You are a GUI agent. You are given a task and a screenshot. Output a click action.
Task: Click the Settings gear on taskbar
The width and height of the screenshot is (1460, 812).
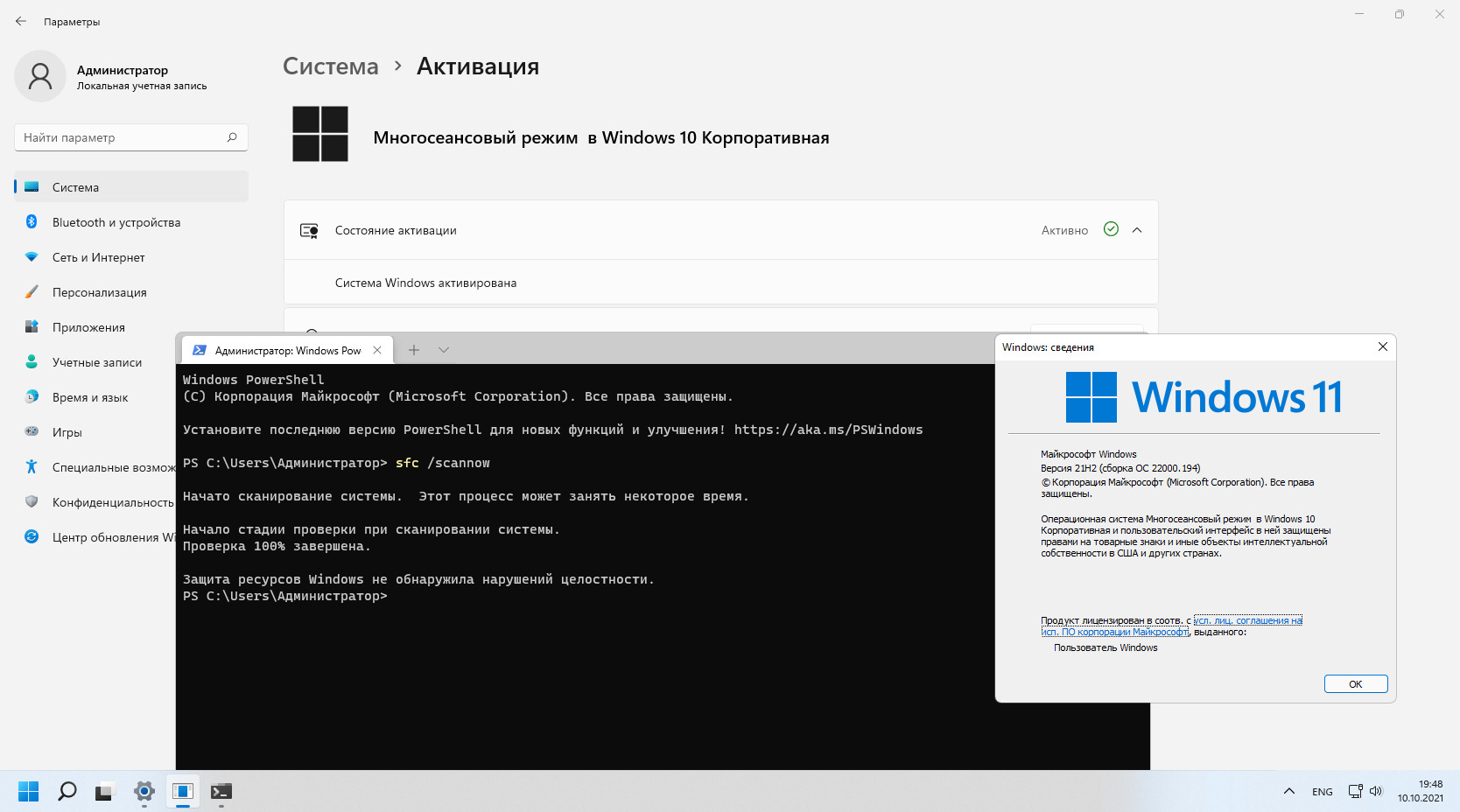pos(144,791)
